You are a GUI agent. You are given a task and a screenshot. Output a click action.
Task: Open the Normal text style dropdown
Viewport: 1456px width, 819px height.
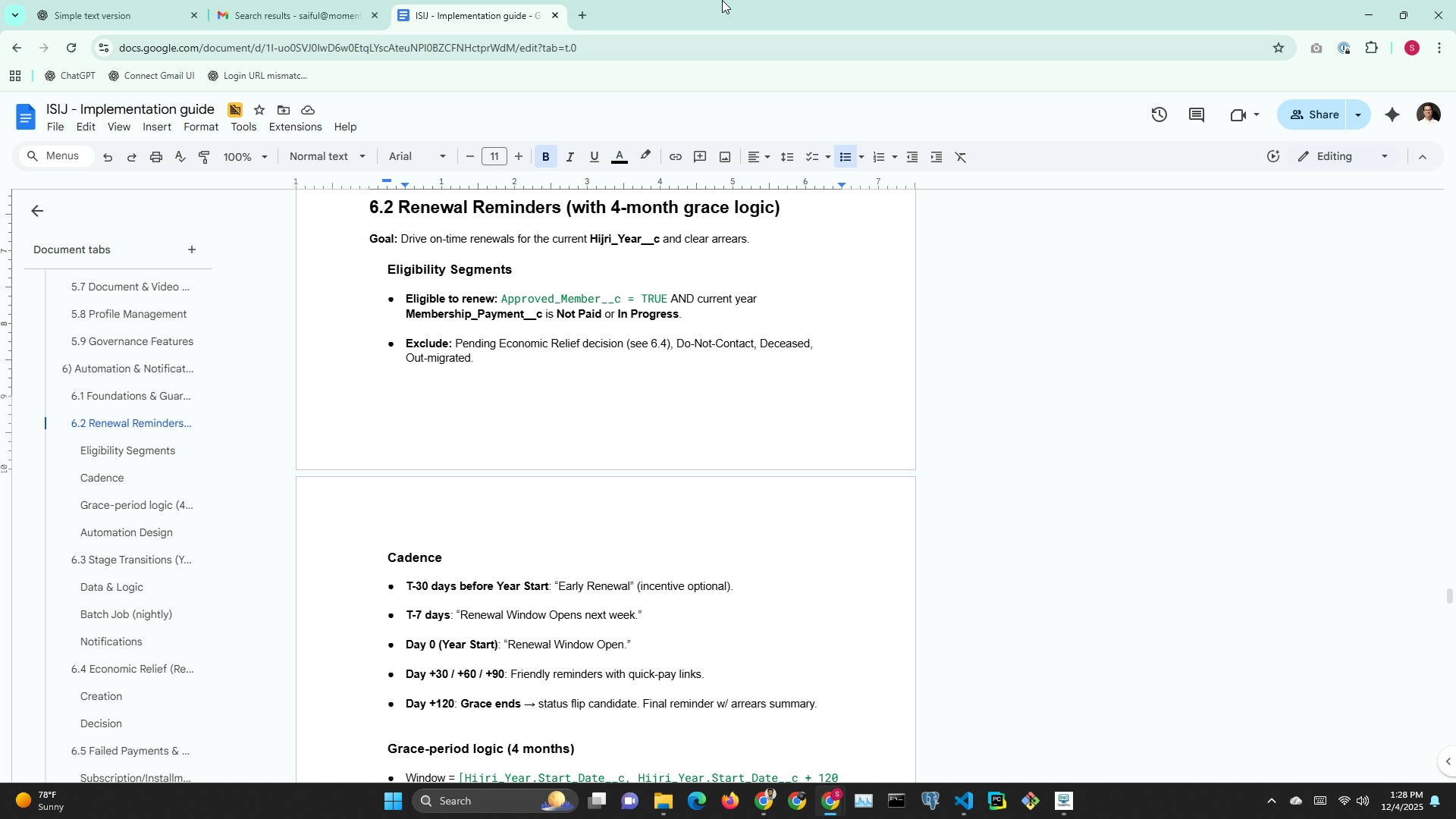(327, 156)
